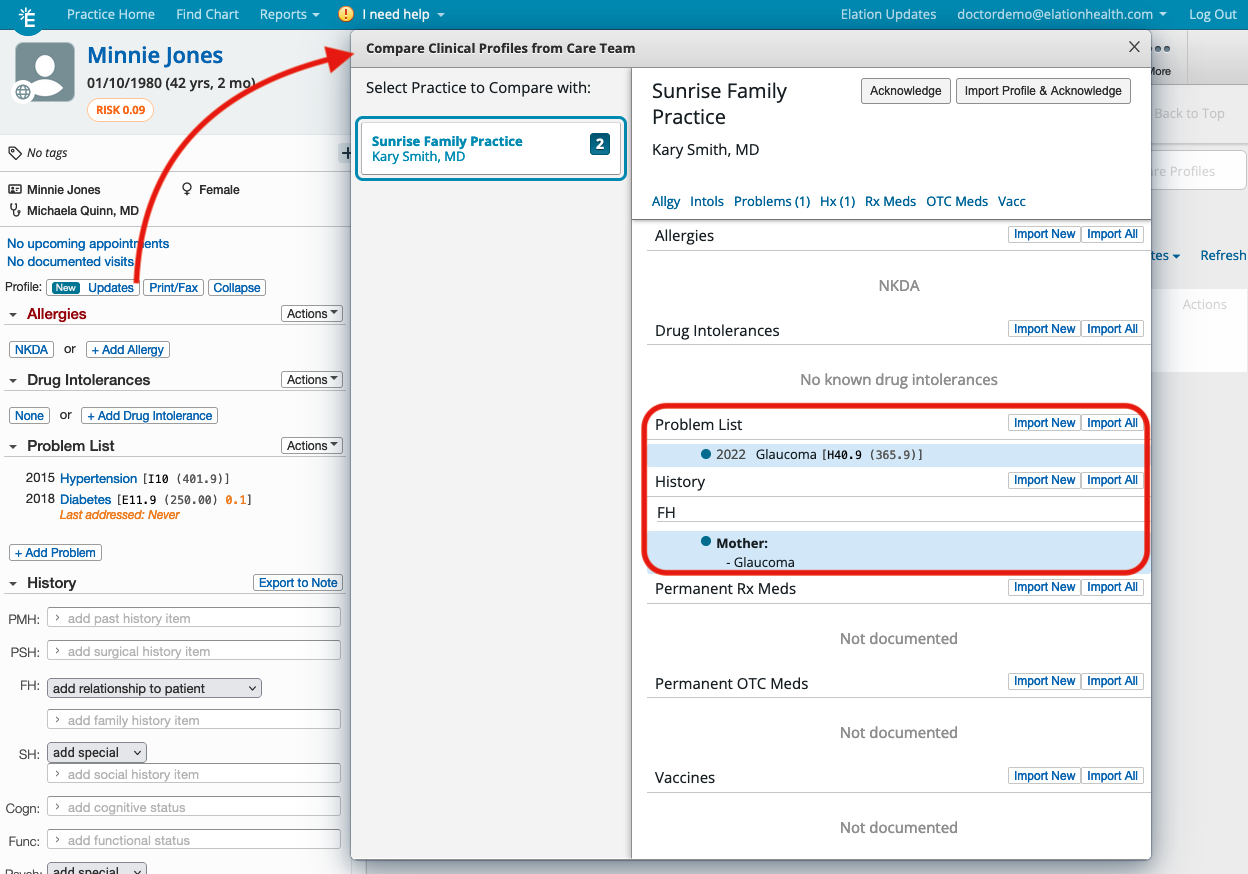This screenshot has width=1248, height=874.
Task: Click the patient avatar thumbnail
Action: tap(43, 71)
